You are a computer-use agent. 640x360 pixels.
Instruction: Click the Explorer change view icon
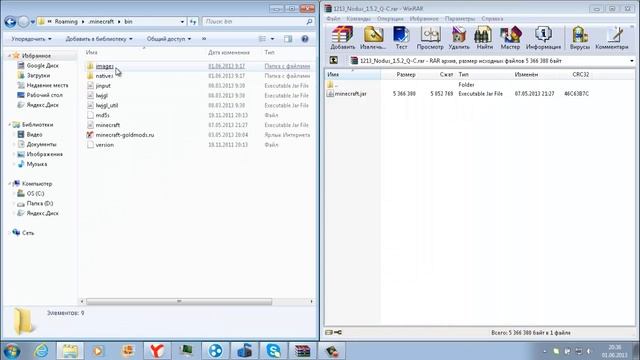[262, 39]
